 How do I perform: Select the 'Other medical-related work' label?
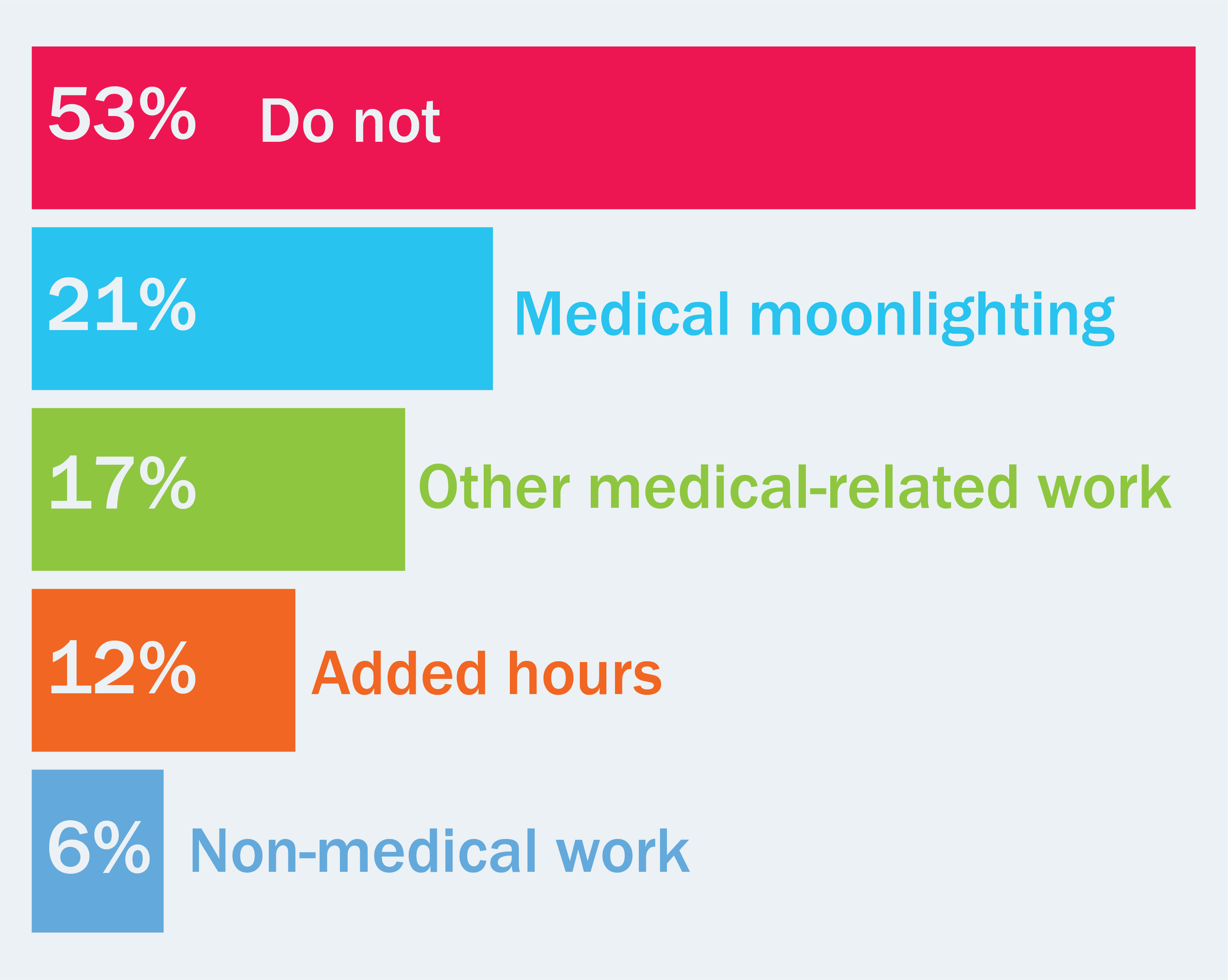(795, 487)
